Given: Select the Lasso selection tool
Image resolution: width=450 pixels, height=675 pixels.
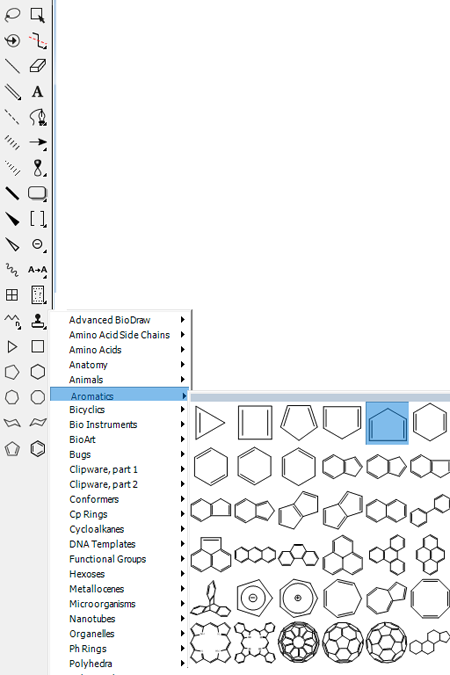Looking at the screenshot, I should coord(12,15).
